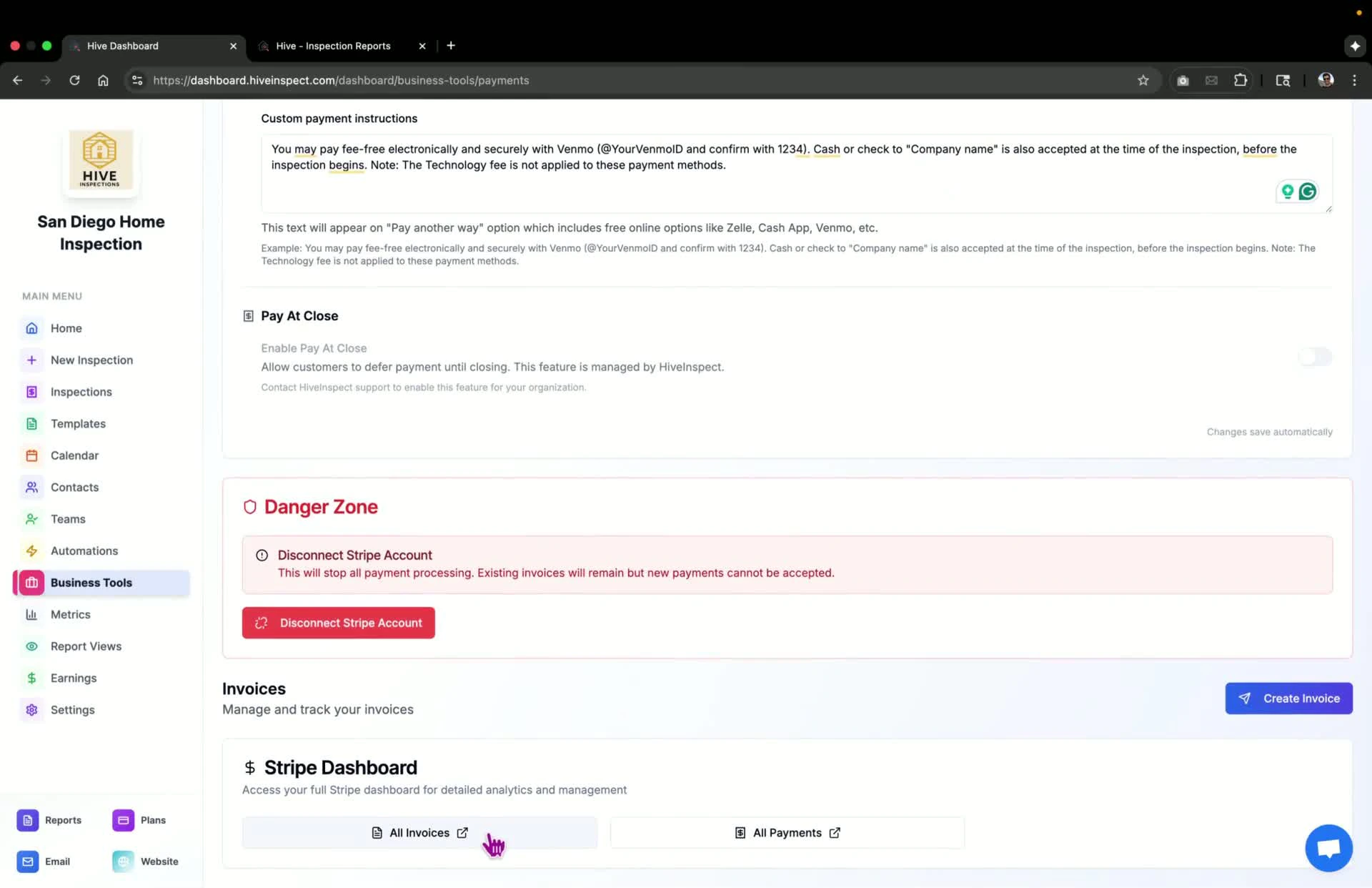Viewport: 1372px width, 888px height.
Task: Click the green lightbulb suggestion icon
Action: click(x=1287, y=191)
